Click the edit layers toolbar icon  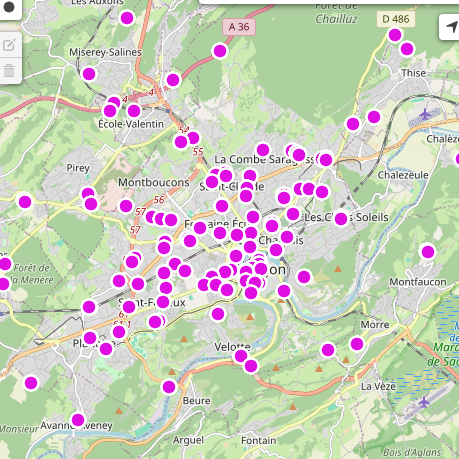click(x=9, y=45)
